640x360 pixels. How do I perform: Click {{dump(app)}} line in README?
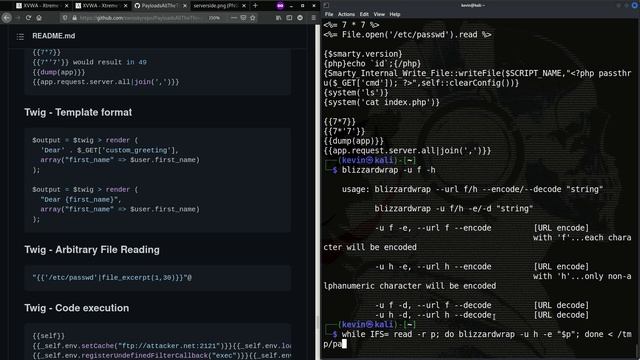tap(59, 72)
